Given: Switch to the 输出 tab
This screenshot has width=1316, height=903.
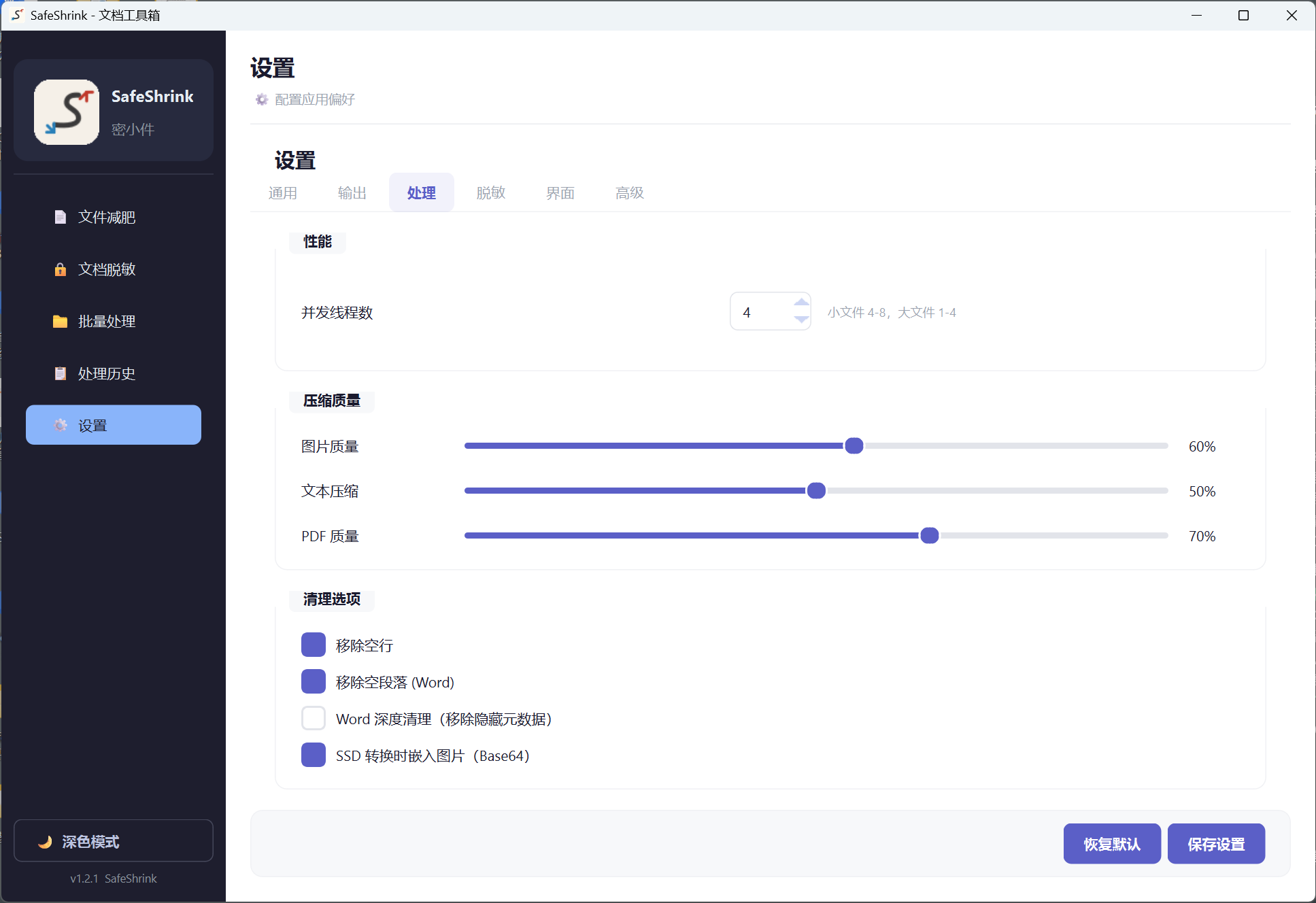Looking at the screenshot, I should [x=352, y=193].
